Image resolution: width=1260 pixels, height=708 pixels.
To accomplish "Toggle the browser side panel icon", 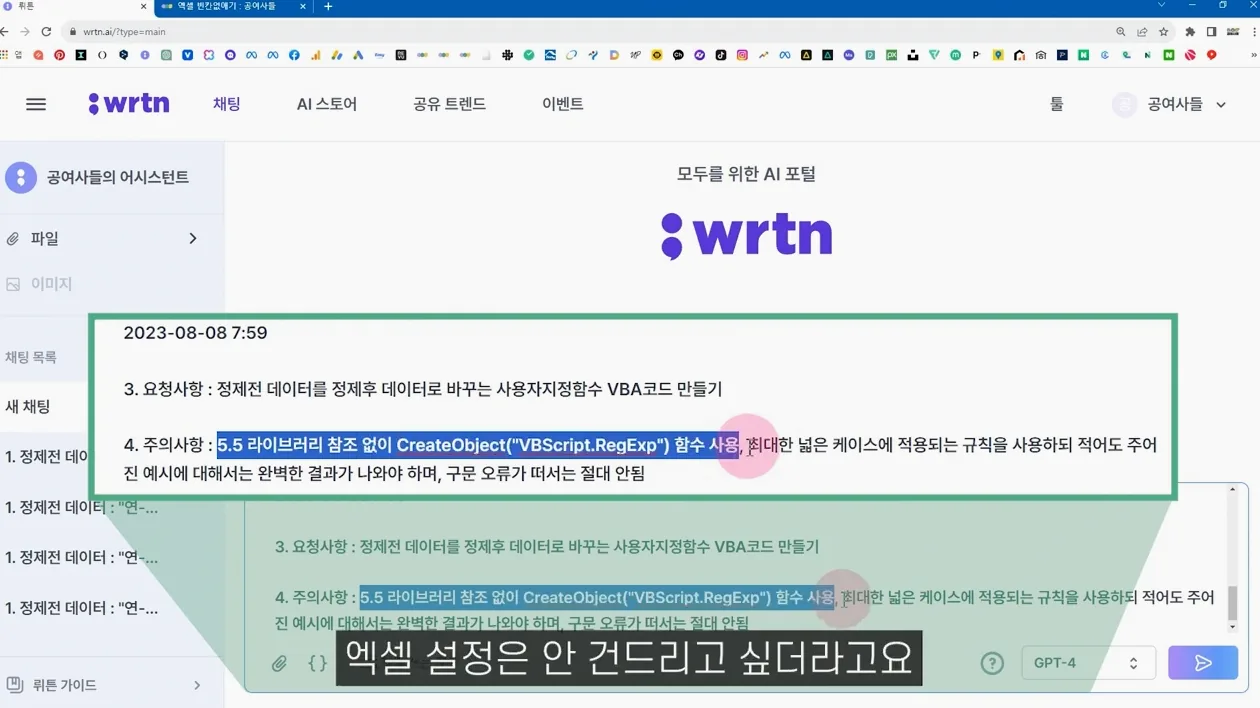I will (x=1211, y=31).
